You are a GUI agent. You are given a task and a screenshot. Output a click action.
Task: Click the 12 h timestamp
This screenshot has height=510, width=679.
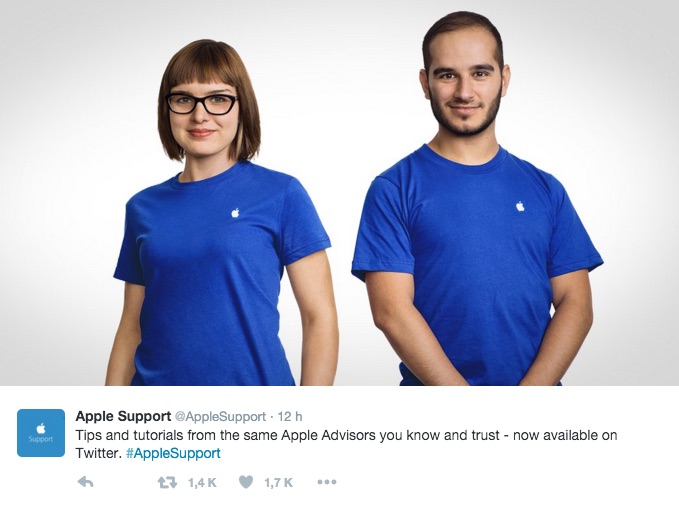(x=290, y=416)
